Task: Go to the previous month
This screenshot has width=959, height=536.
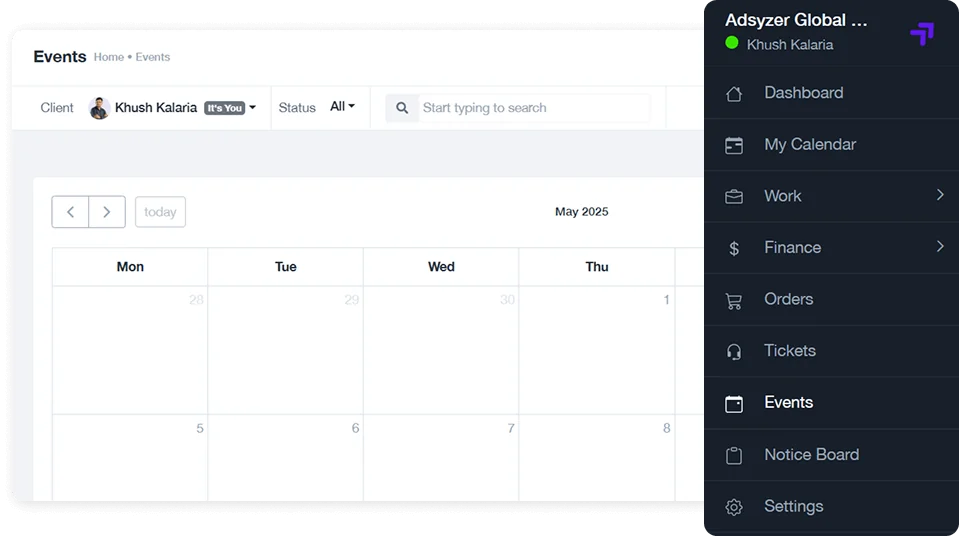Action: click(x=70, y=212)
